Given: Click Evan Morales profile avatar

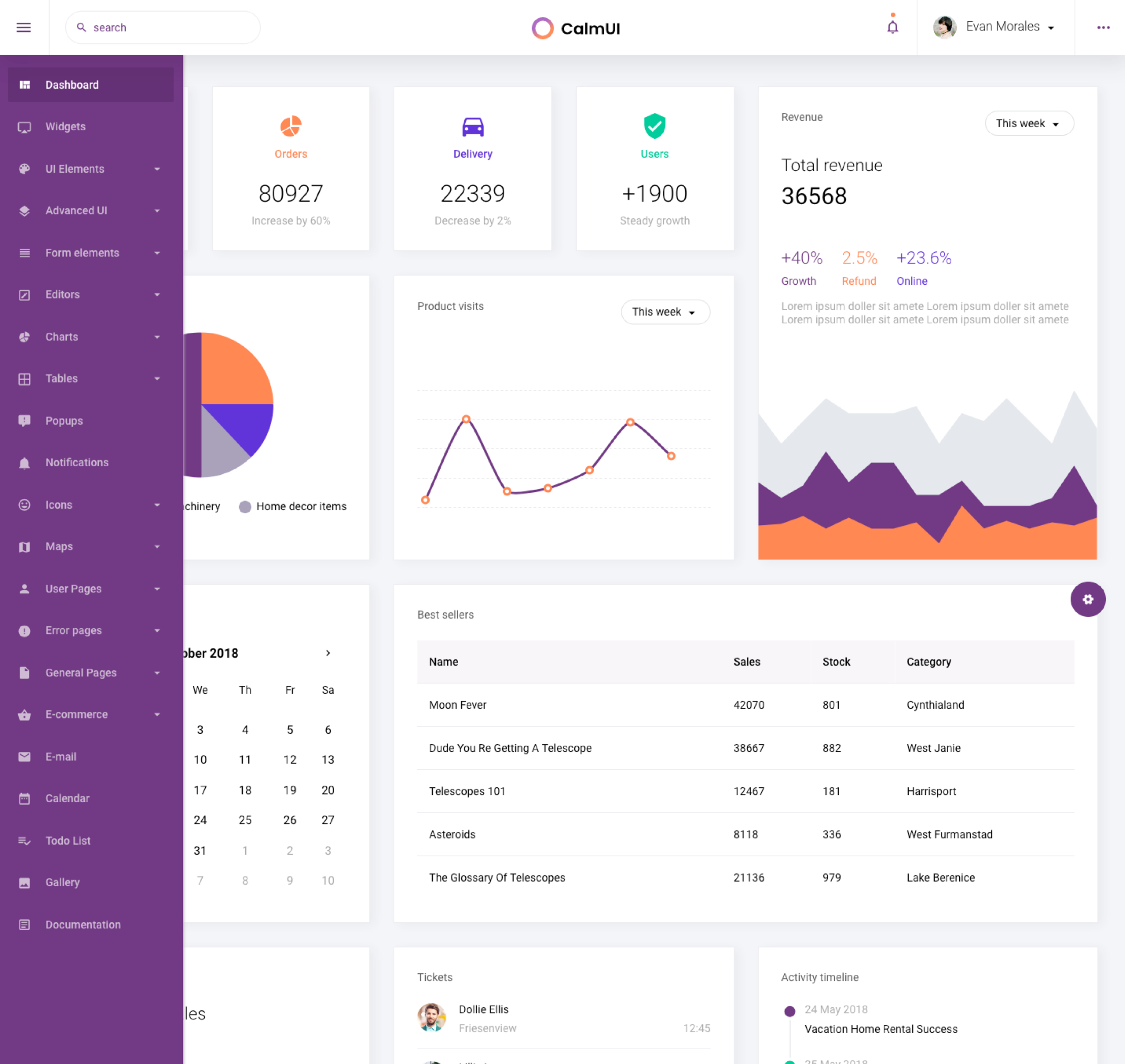Looking at the screenshot, I should (x=944, y=27).
